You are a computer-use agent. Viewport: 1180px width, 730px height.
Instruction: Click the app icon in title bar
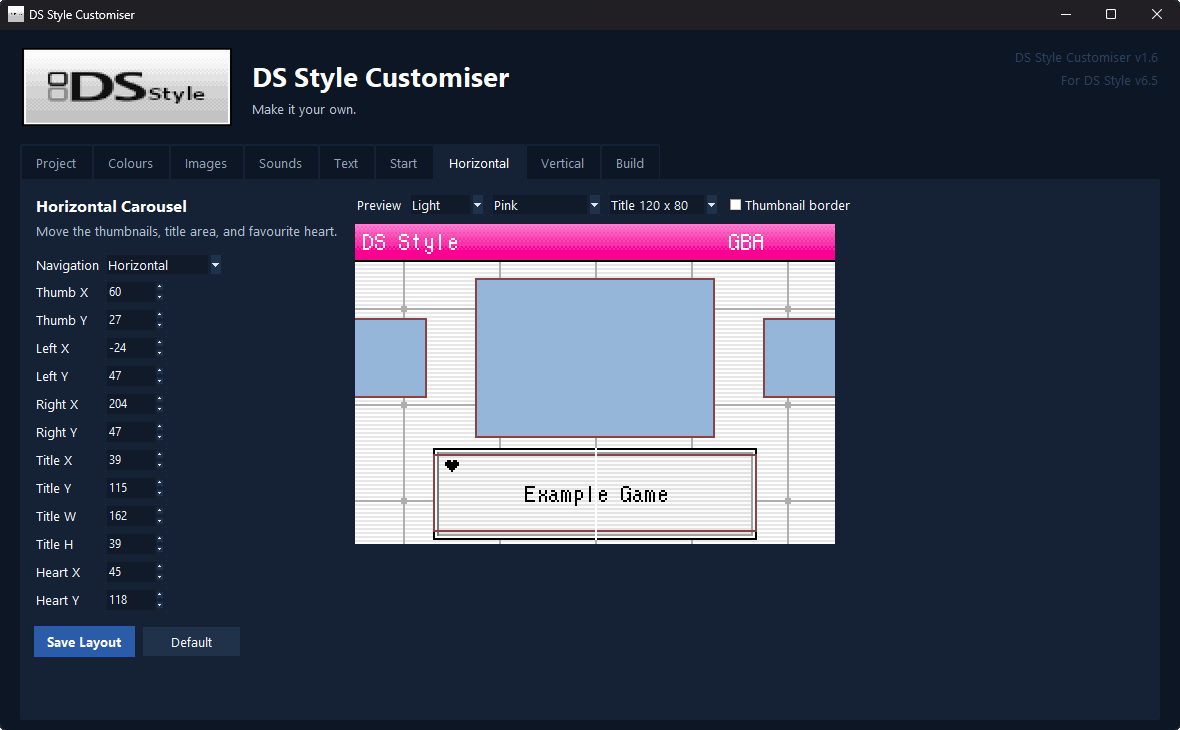coord(16,14)
